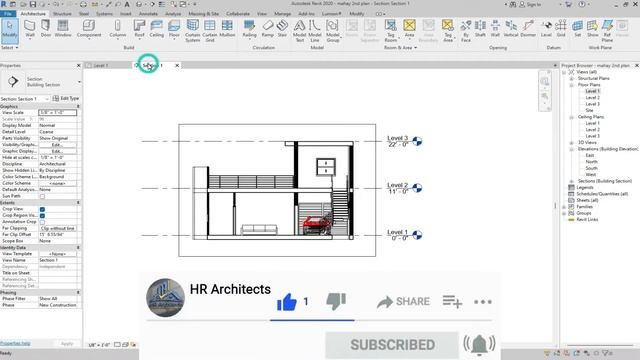Screen dimensions: 640x360
Task: Click the View Scale value field
Action: coord(58,113)
